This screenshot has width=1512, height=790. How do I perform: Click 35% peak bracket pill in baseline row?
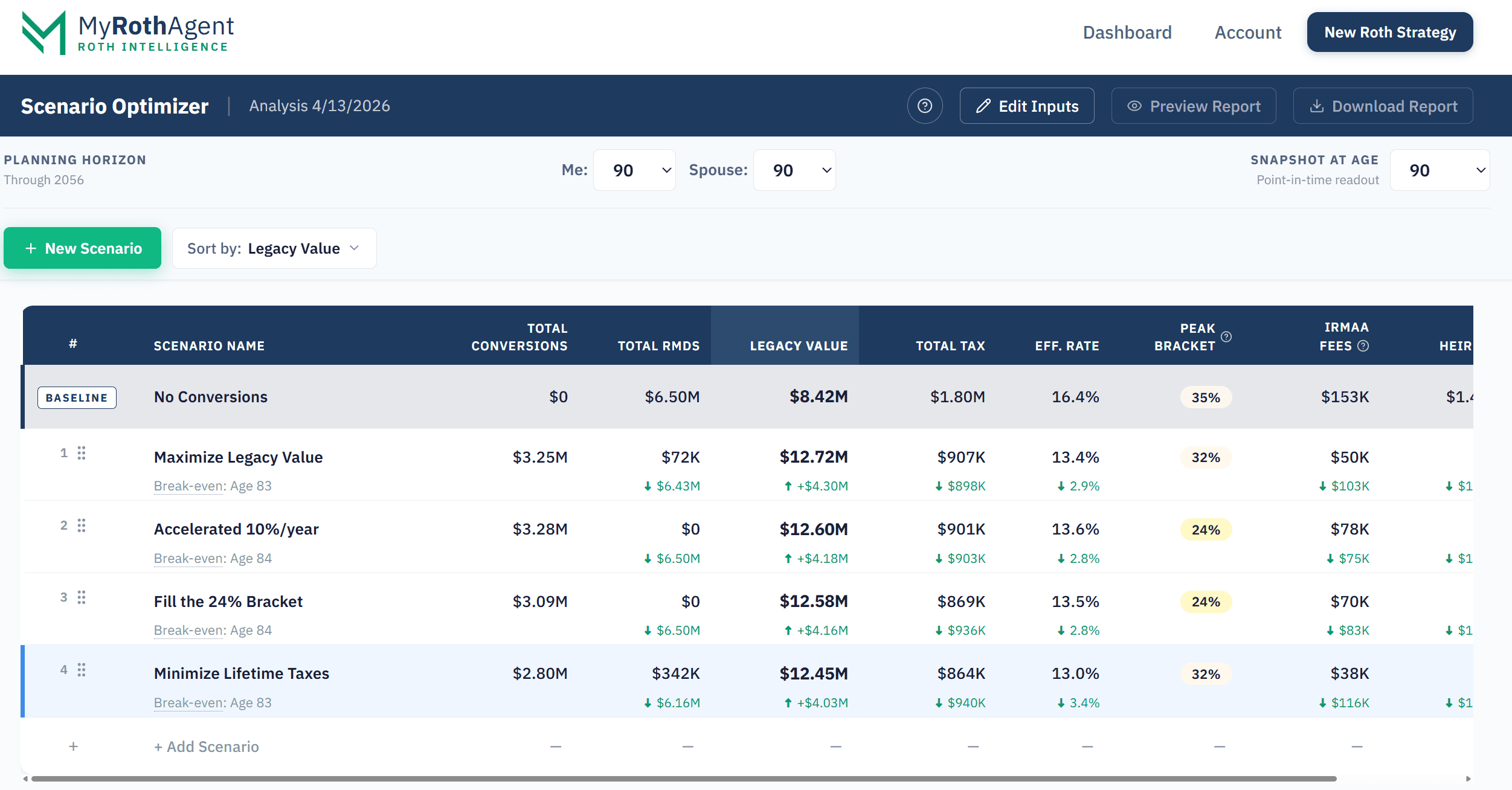coord(1206,397)
